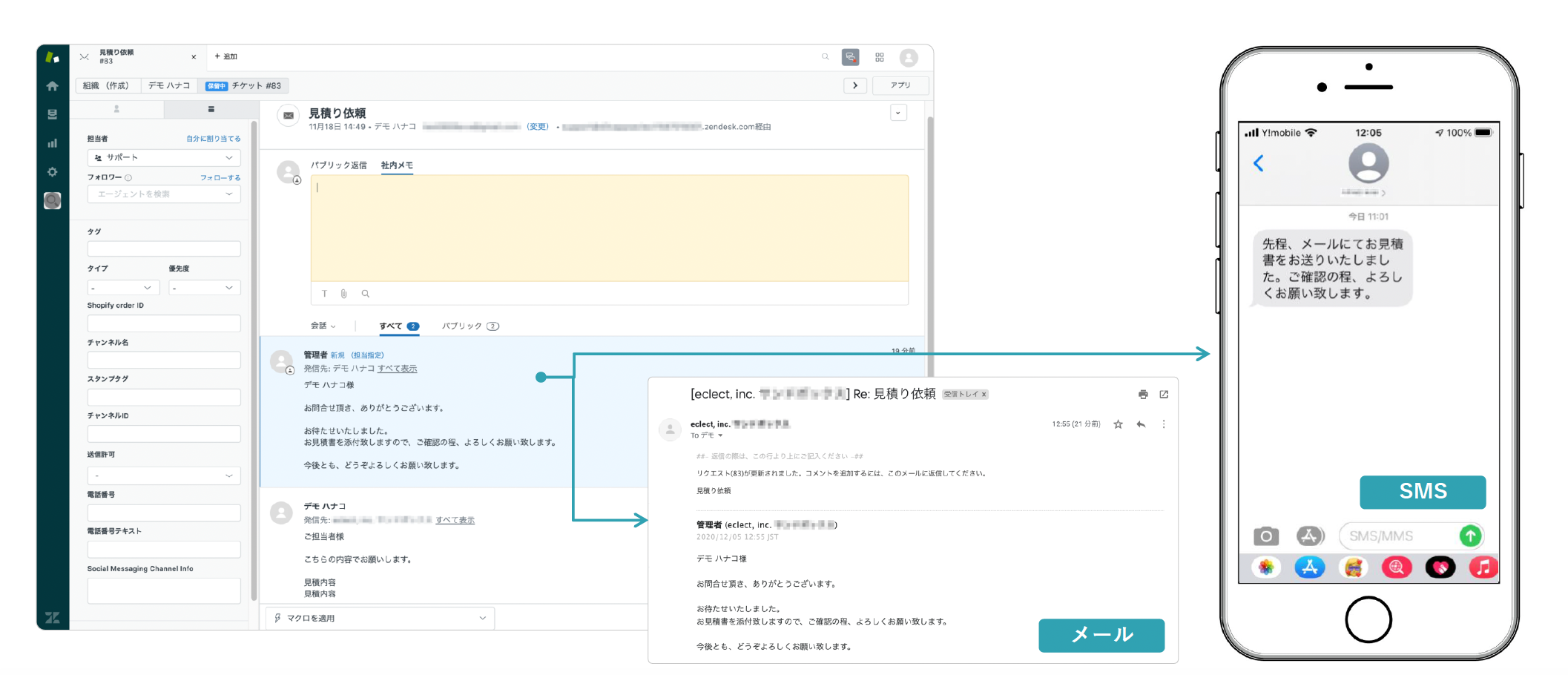Click into the タグ input field
Viewport: 1568px width, 675px height.
(164, 248)
